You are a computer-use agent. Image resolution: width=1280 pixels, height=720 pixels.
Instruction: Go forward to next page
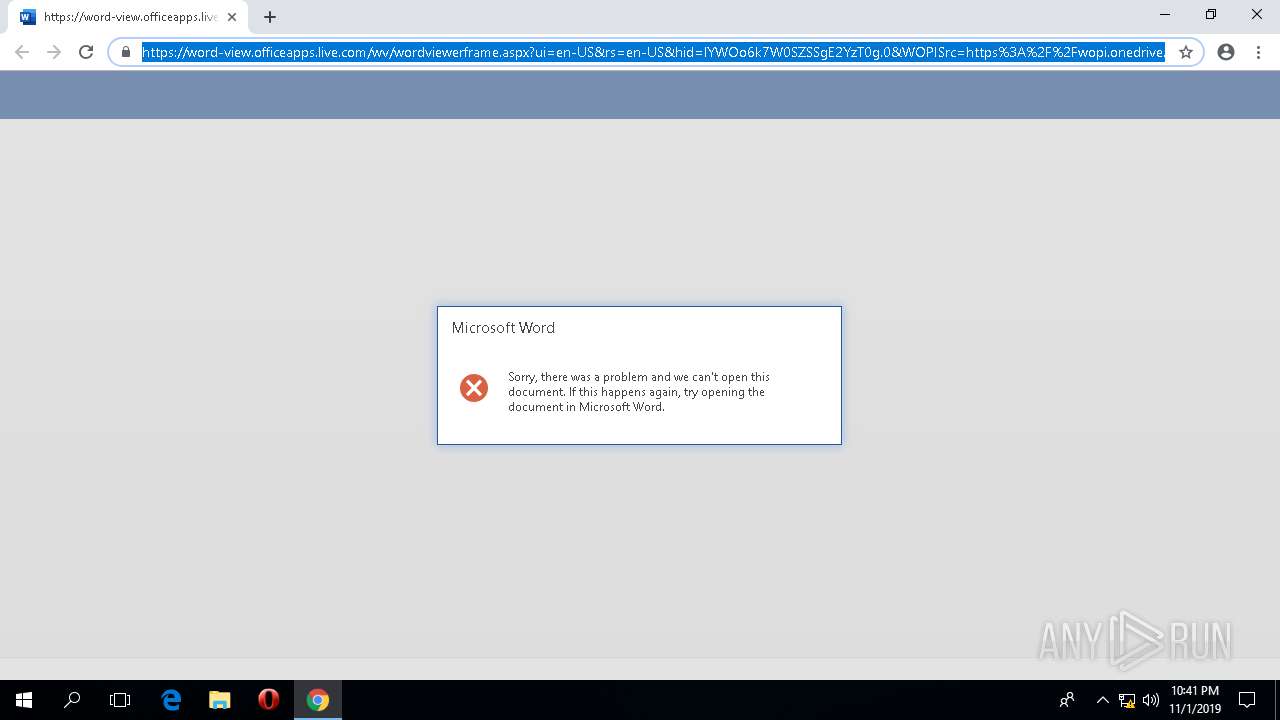tap(54, 52)
